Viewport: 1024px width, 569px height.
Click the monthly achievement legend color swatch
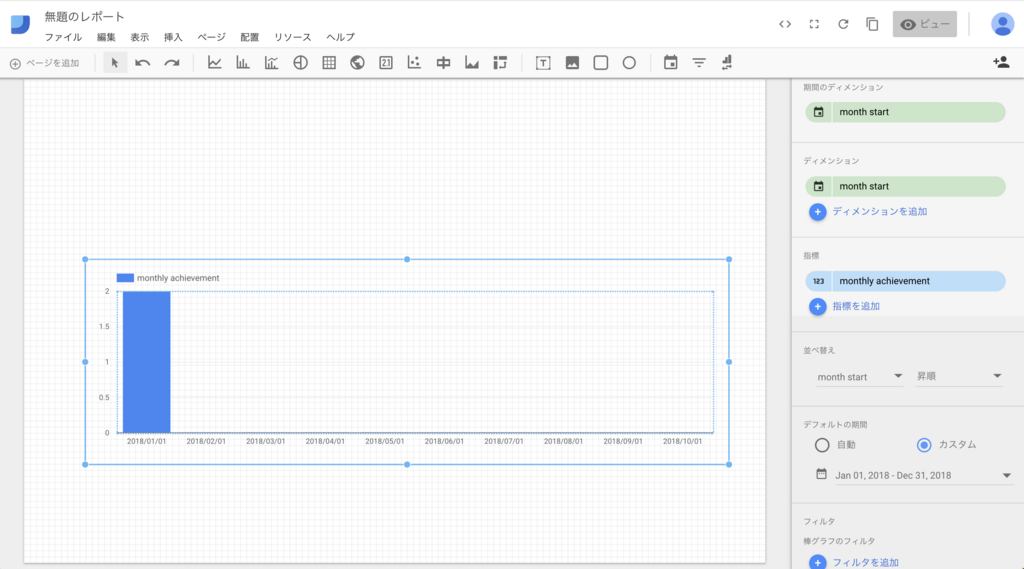tap(125, 278)
